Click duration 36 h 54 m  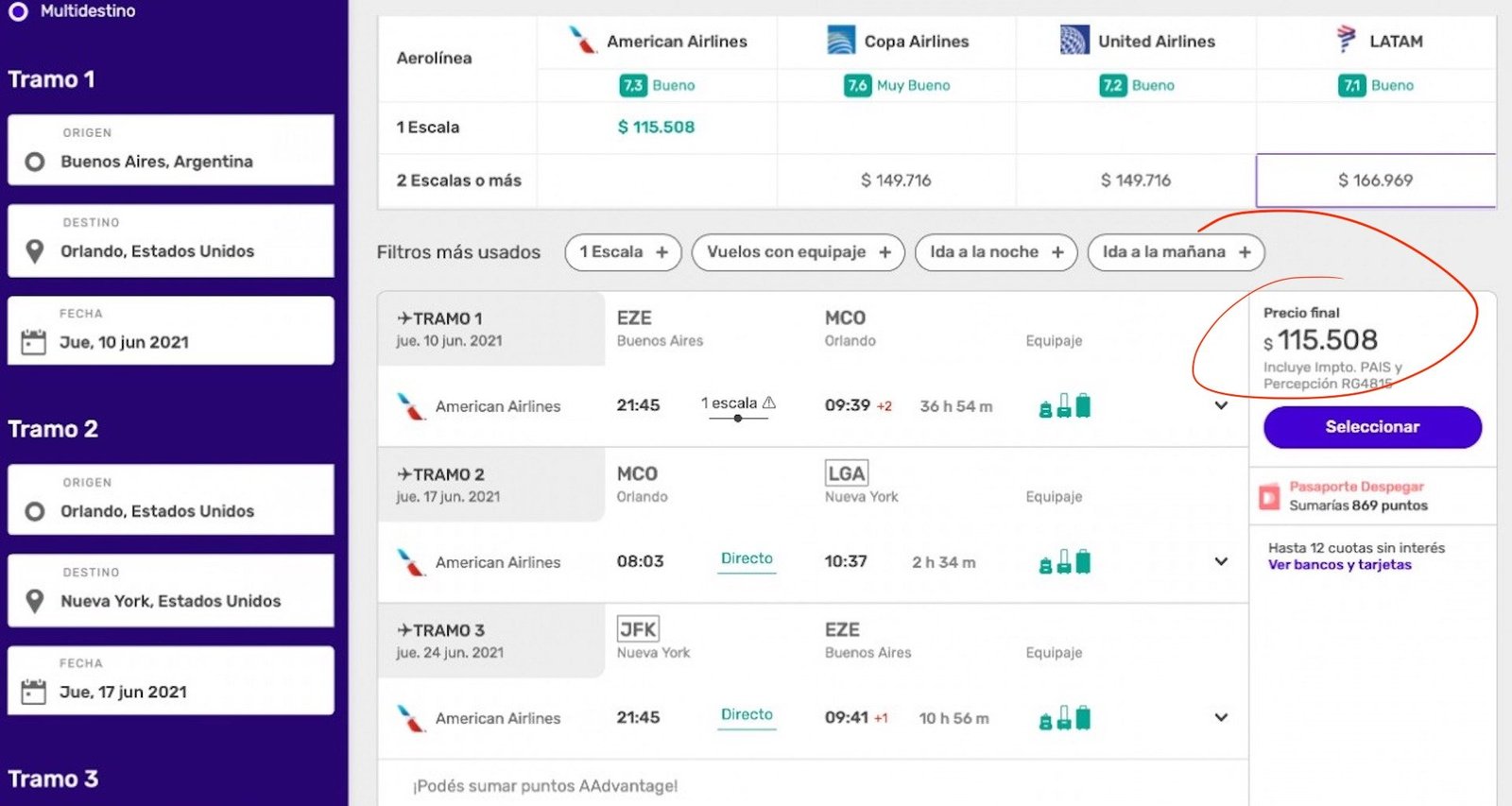coord(956,406)
